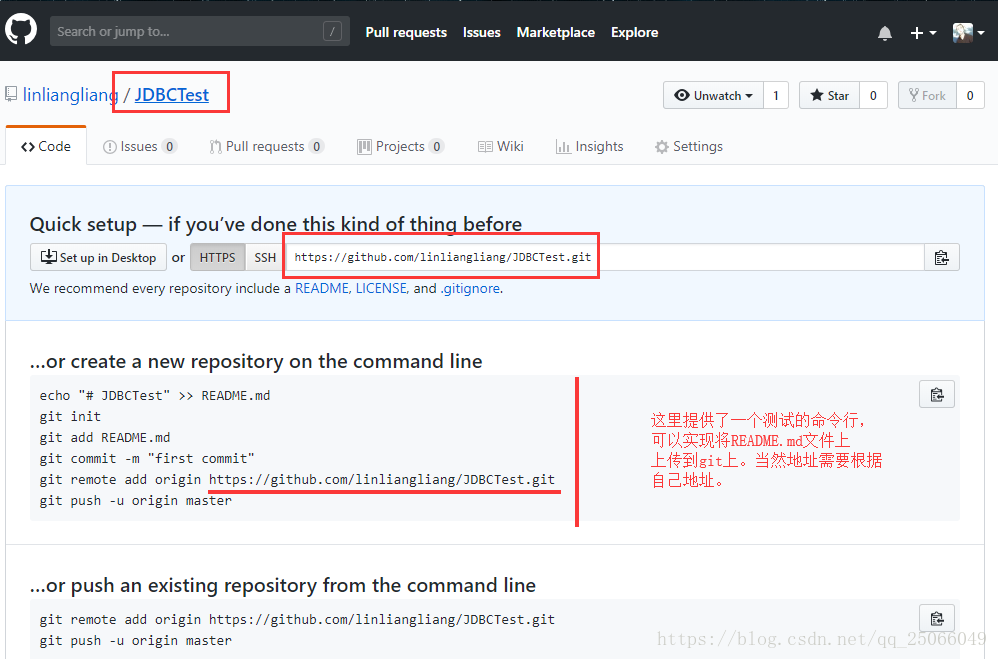View watchers count 1
Screen dimensions: 998x659
776,96
